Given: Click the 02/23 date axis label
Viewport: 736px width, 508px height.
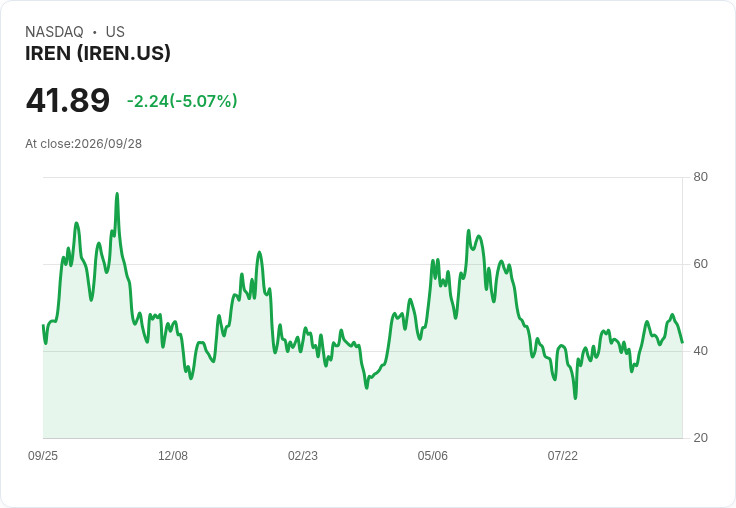Looking at the screenshot, I should pos(303,455).
